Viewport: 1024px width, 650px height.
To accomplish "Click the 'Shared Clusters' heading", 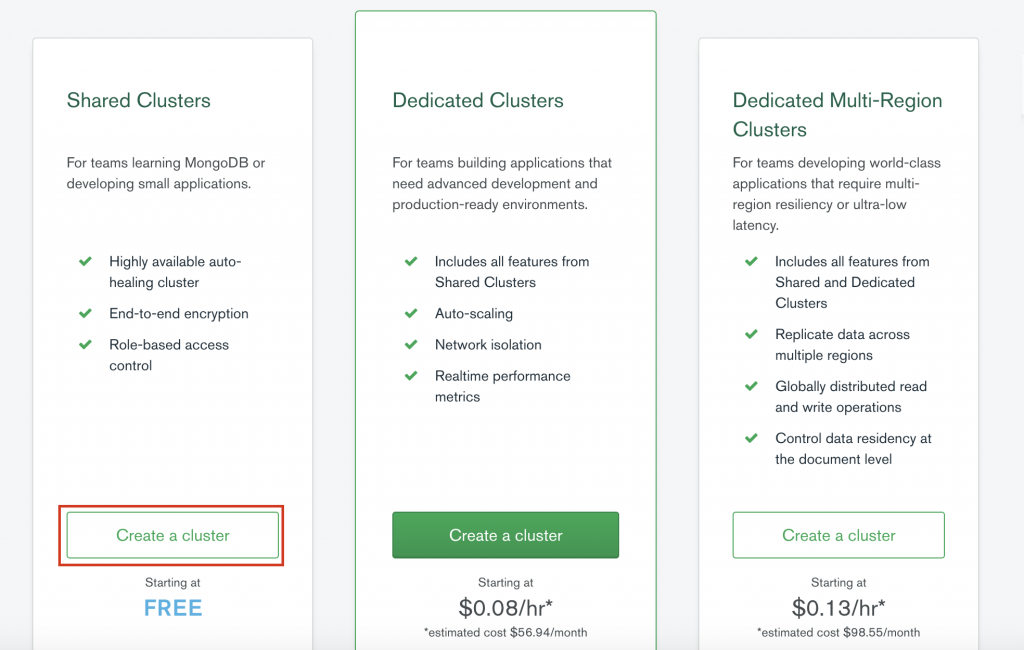I will coord(139,100).
